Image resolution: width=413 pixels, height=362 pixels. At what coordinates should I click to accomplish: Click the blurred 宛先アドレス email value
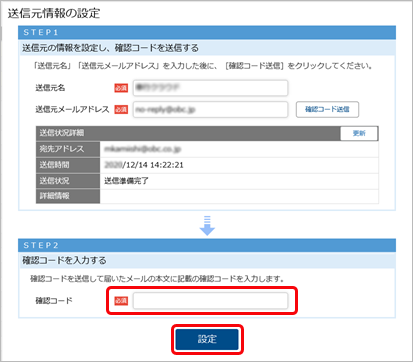(x=143, y=149)
